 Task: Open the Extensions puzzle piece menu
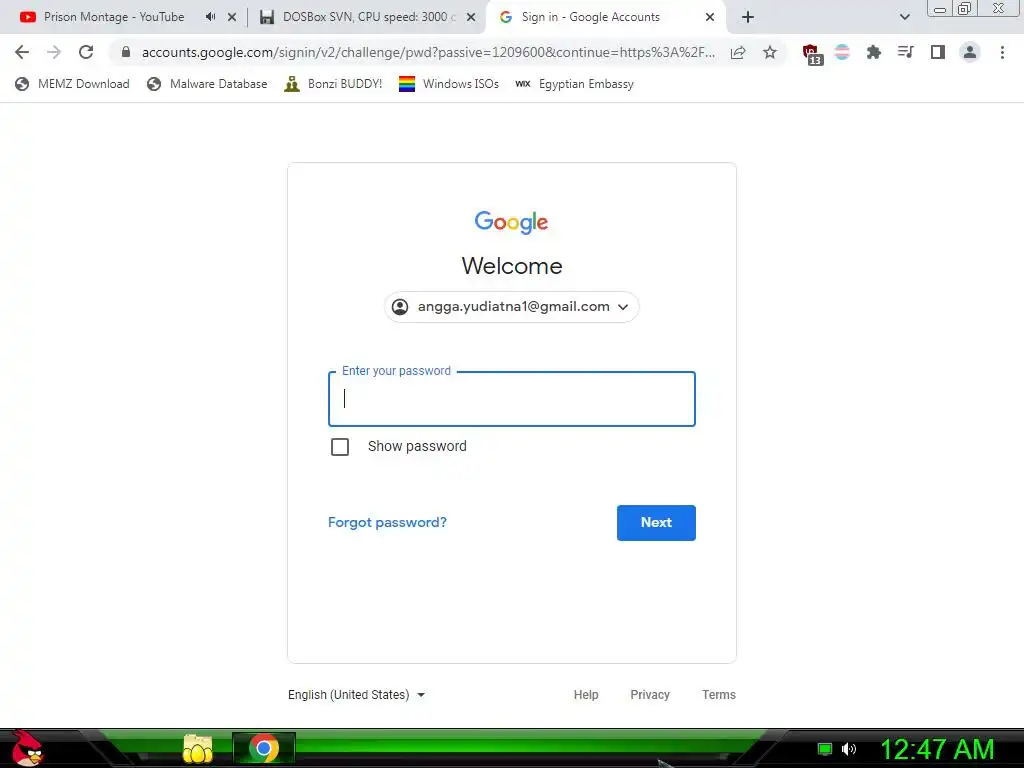[873, 52]
